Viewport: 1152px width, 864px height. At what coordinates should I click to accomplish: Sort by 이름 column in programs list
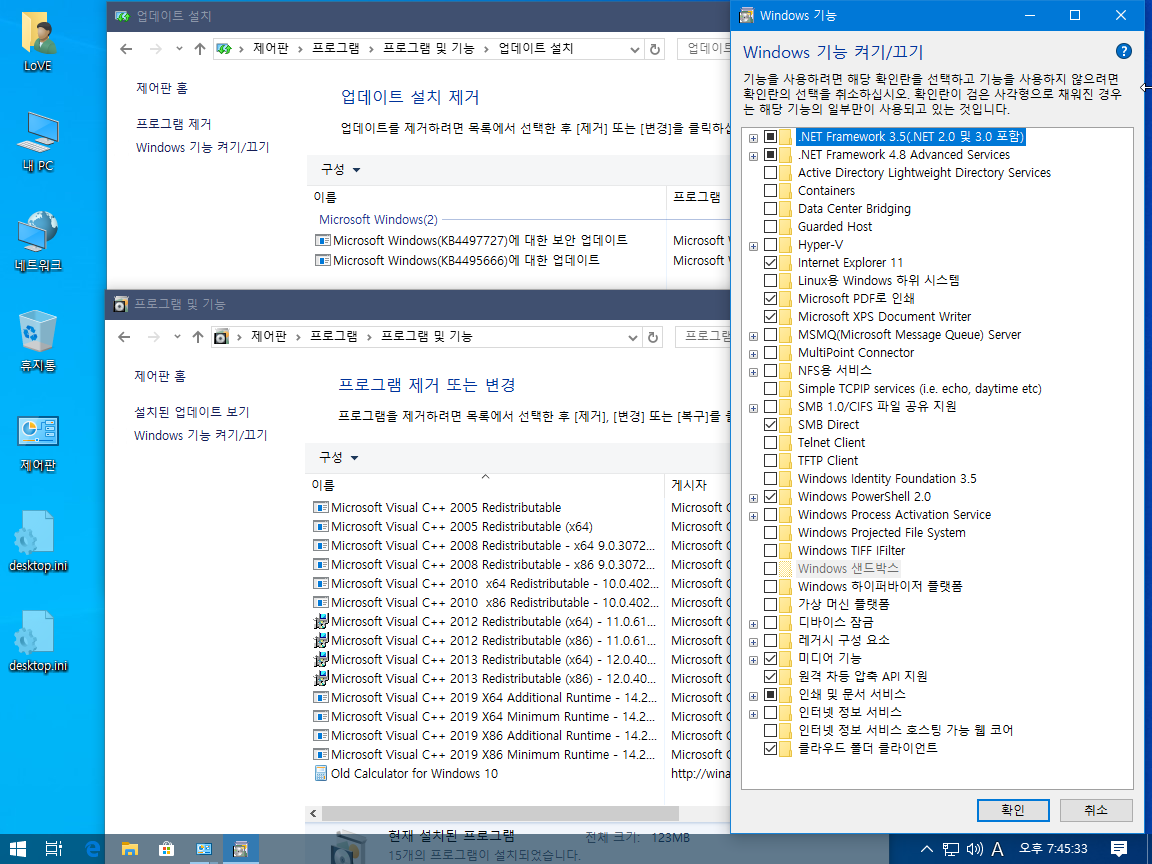coord(485,485)
